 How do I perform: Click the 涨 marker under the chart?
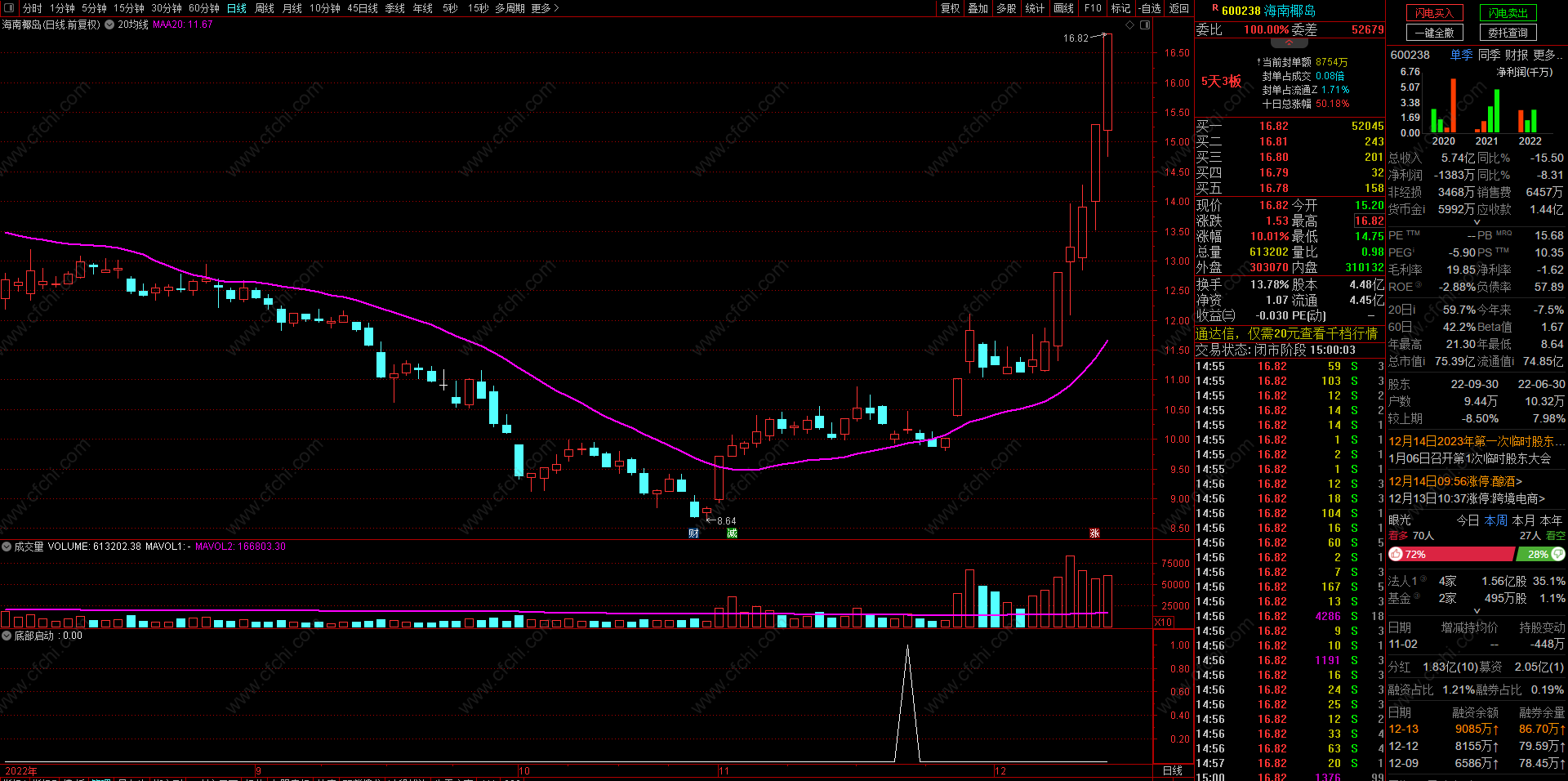(x=1094, y=533)
